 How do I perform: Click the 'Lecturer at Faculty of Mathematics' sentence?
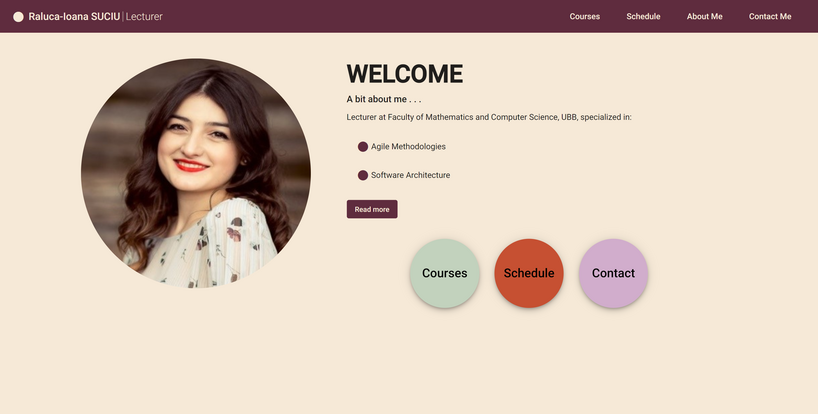coord(489,117)
